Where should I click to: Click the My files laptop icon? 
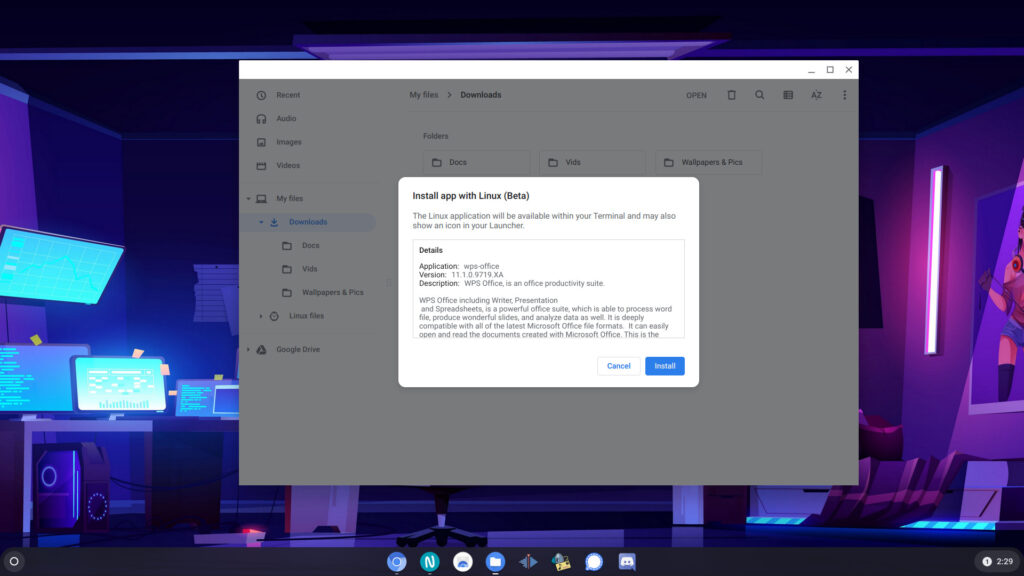[x=261, y=199]
